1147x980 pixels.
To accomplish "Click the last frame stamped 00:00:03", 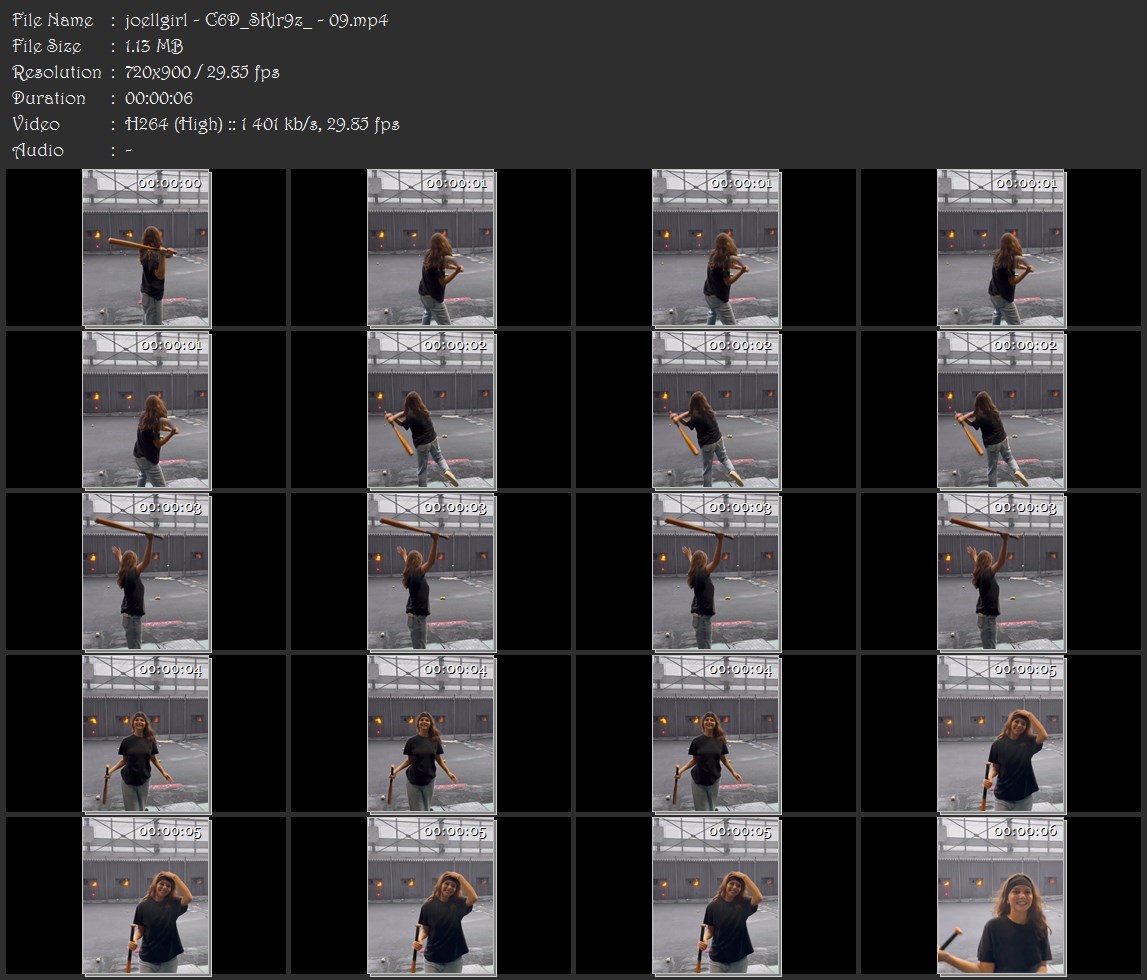I will (1001, 573).
